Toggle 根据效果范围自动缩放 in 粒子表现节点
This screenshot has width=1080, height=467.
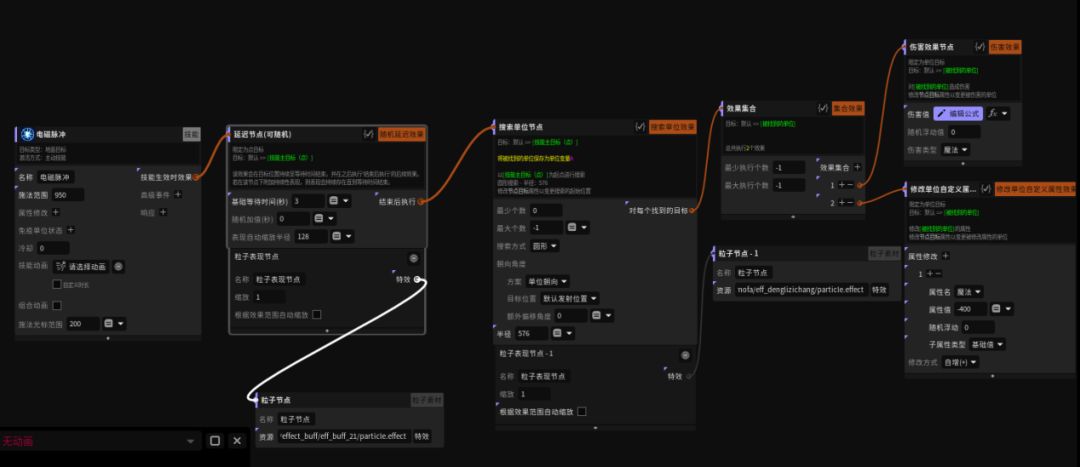point(316,314)
